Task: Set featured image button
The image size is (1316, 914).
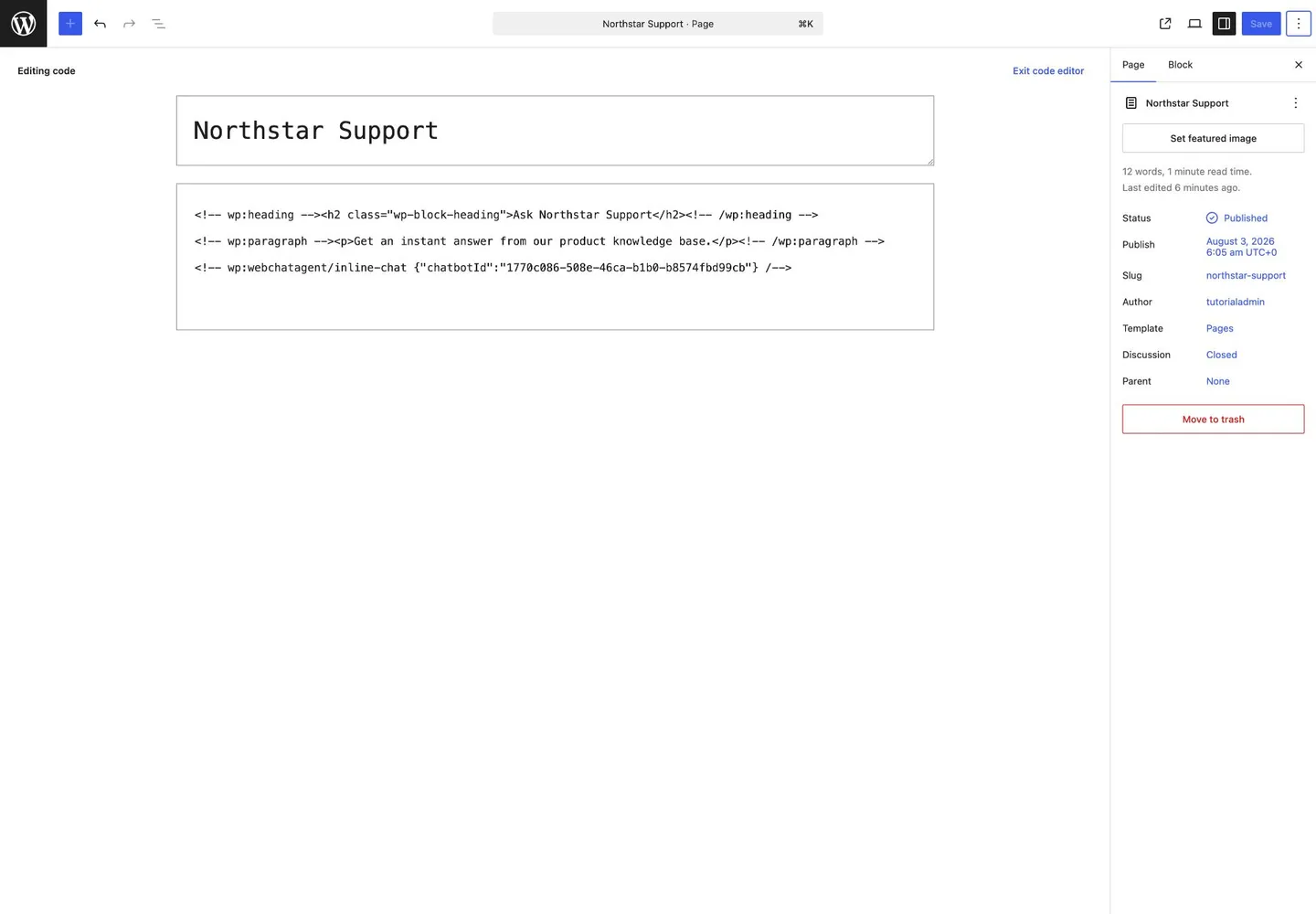Action: [1213, 138]
